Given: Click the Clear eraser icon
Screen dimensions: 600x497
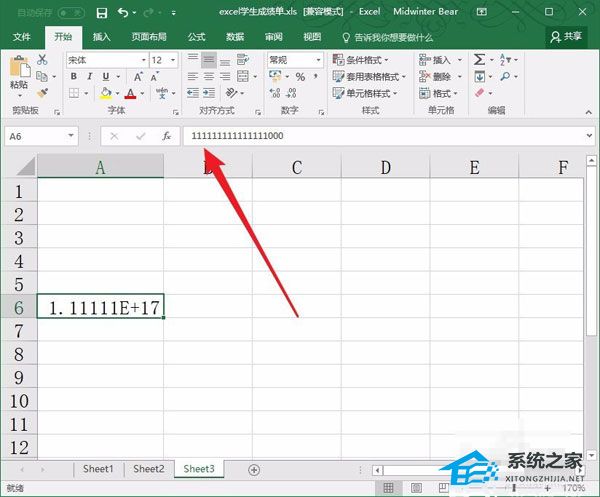Looking at the screenshot, I should pos(479,93).
